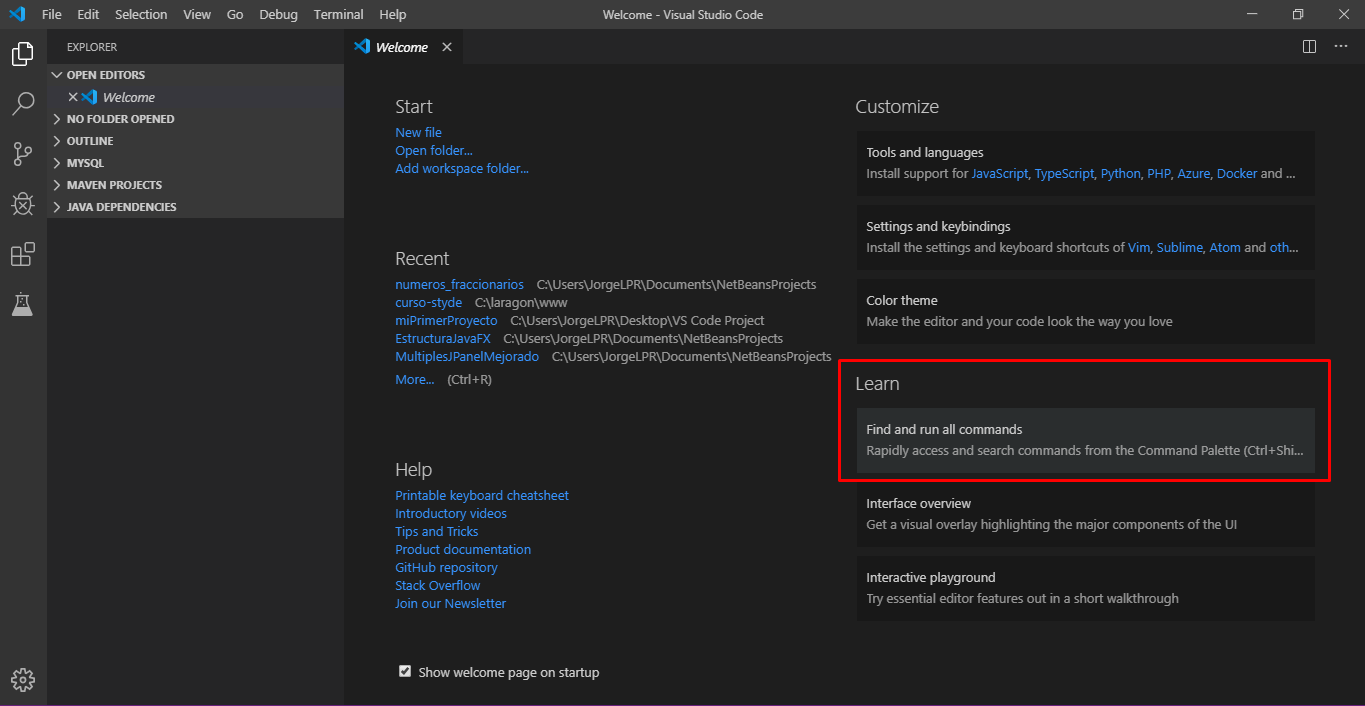
Task: Open the Explorer view icon
Action: click(22, 54)
